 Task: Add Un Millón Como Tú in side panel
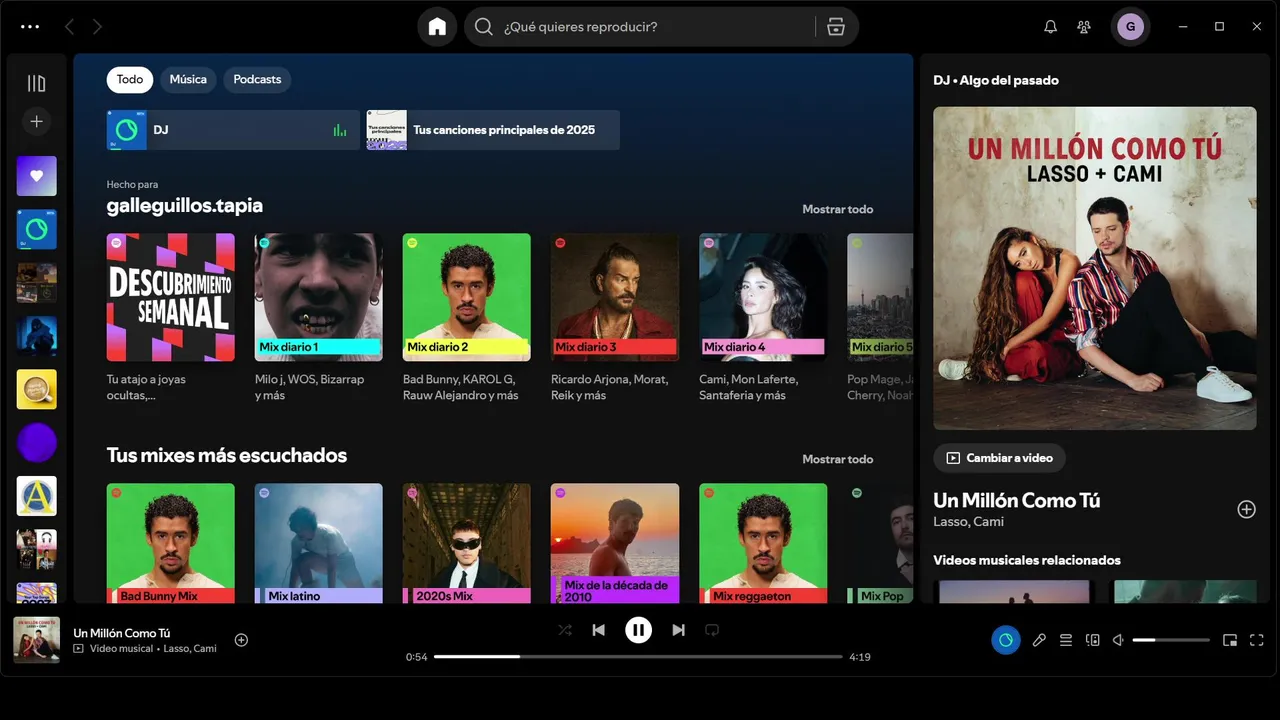[1246, 509]
